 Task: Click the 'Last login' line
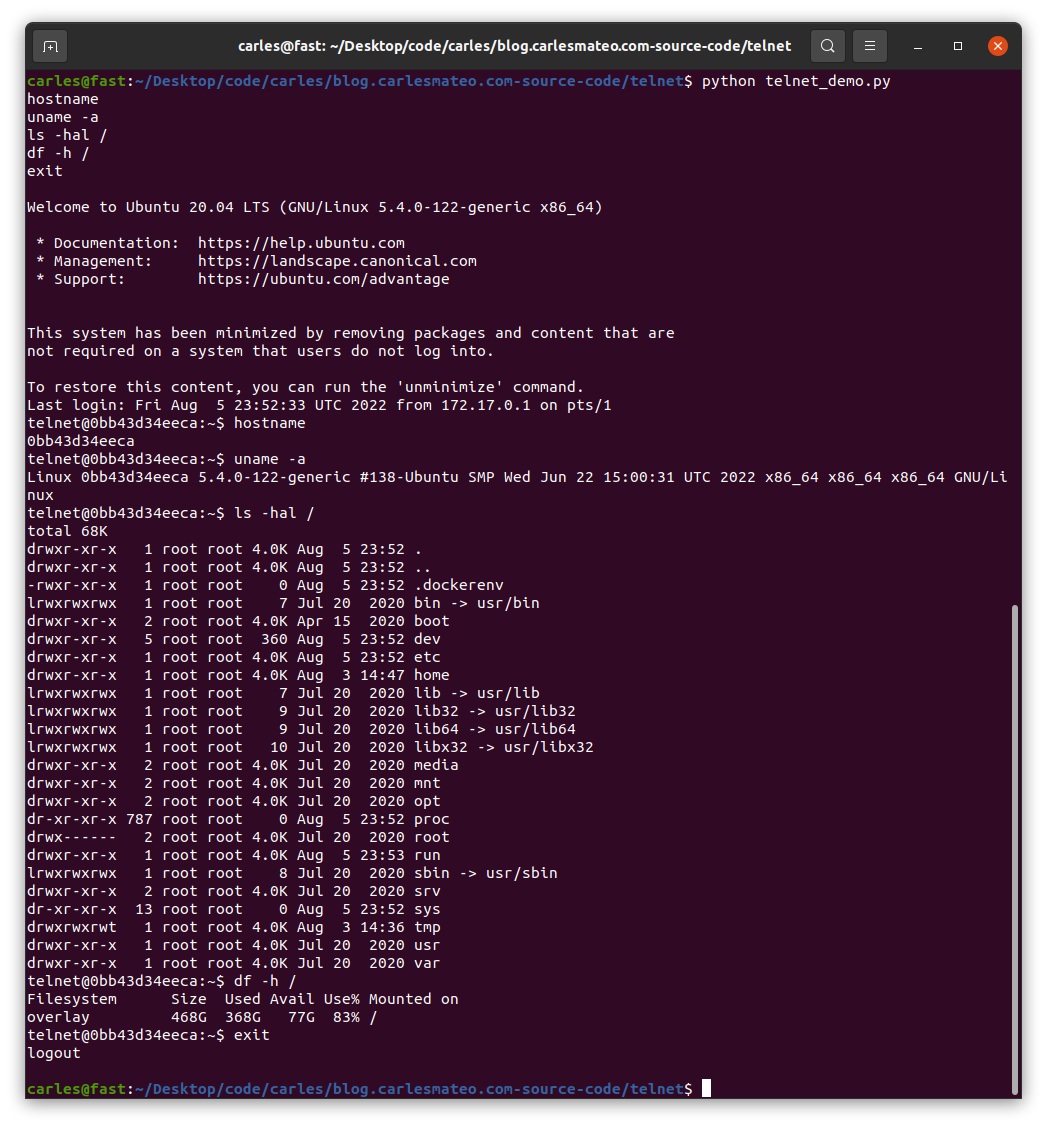click(x=319, y=405)
